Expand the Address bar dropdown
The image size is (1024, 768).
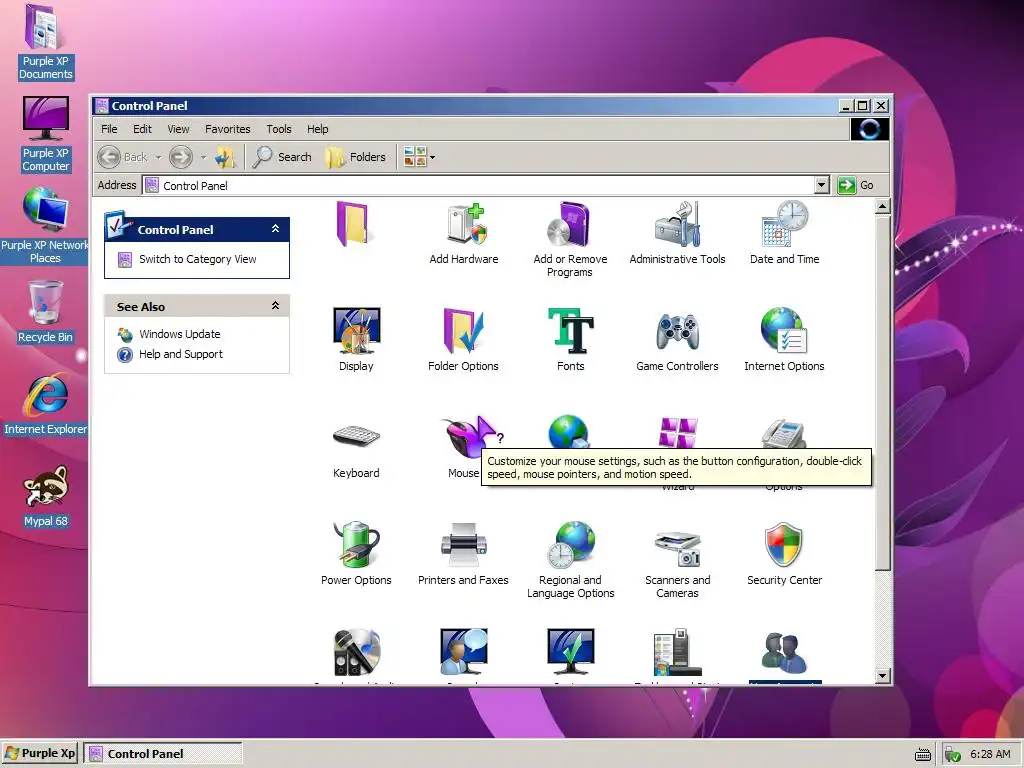pos(822,185)
